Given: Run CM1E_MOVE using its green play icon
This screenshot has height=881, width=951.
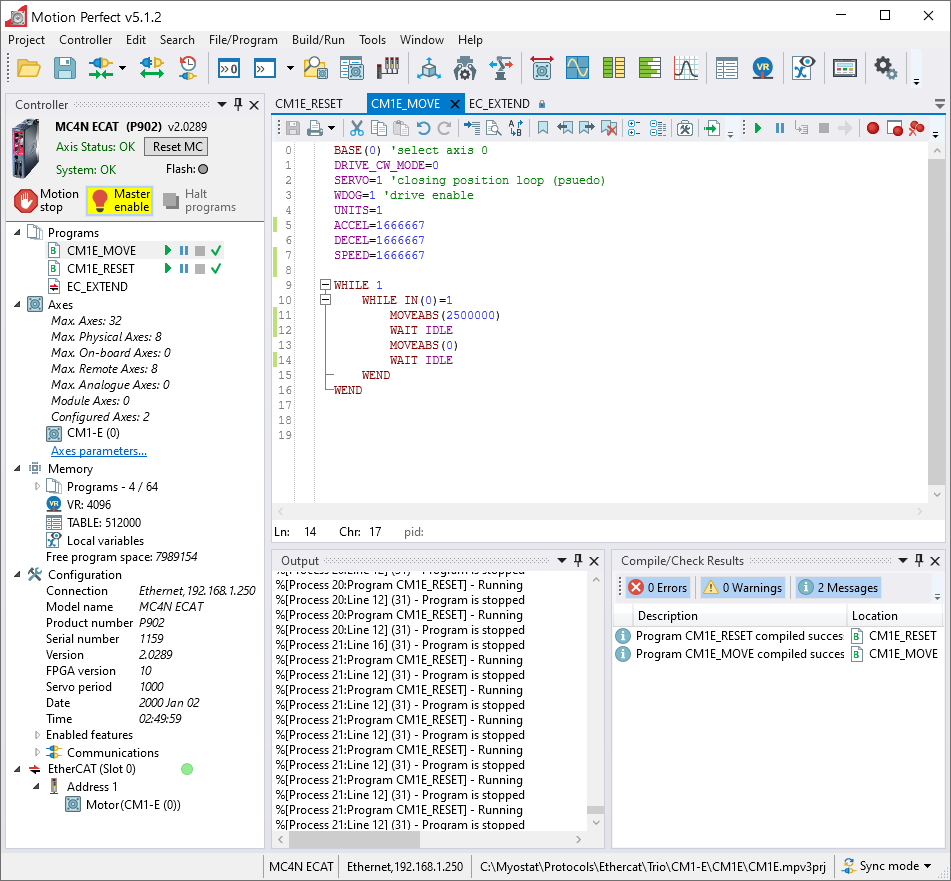Looking at the screenshot, I should (x=168, y=251).
